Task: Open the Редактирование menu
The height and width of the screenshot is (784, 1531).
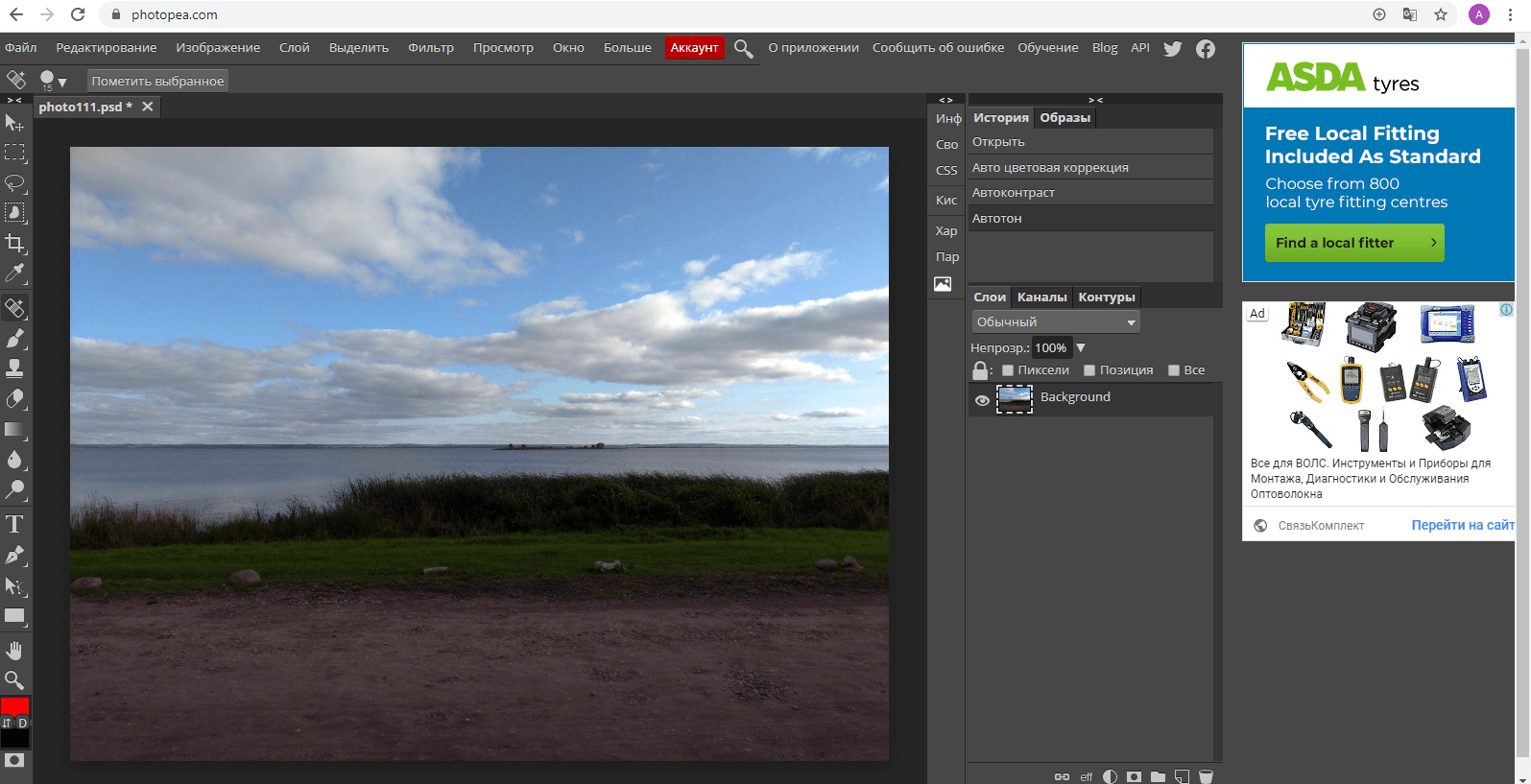Action: [x=106, y=47]
